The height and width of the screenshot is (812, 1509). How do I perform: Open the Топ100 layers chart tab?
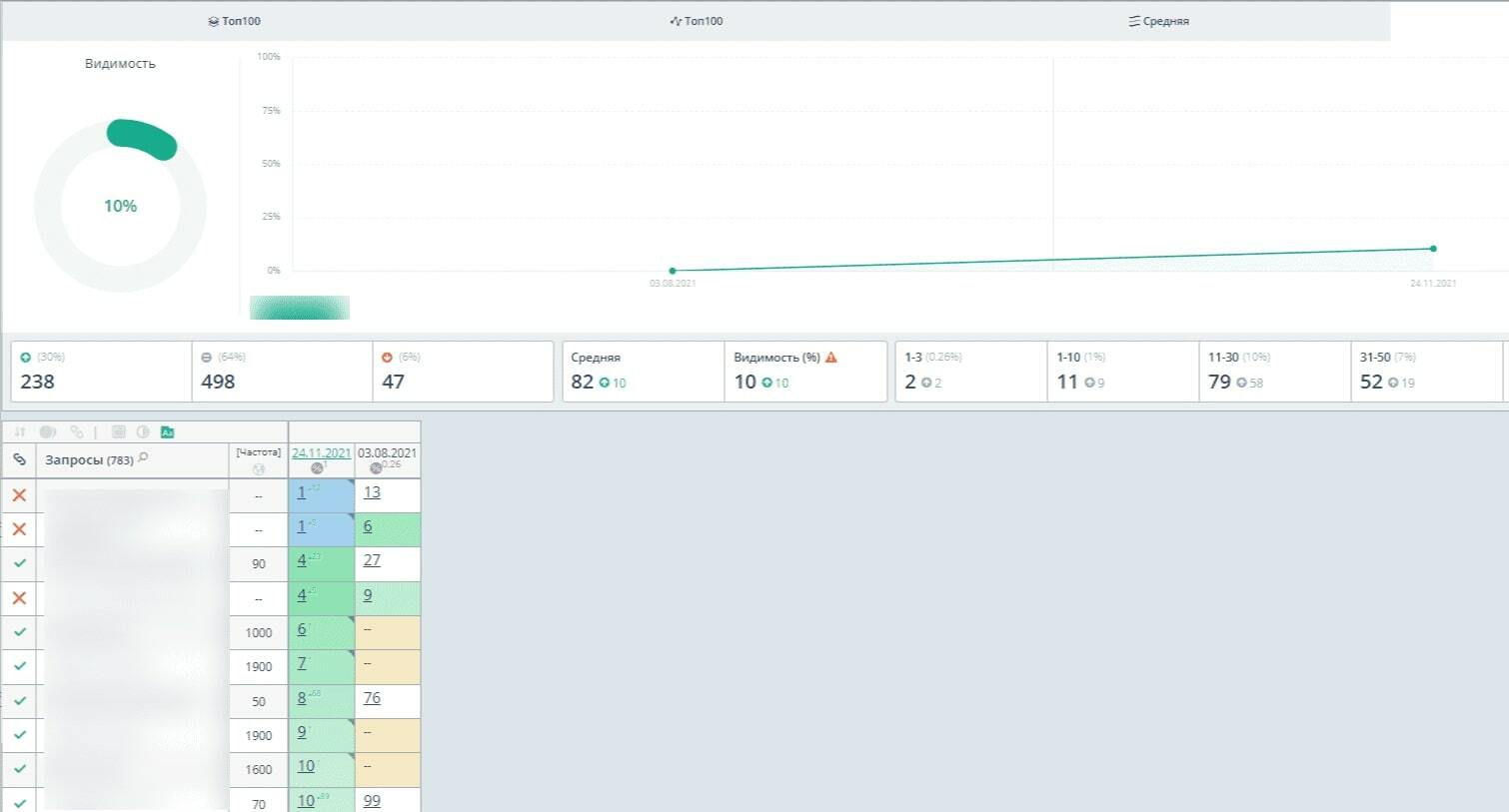(234, 21)
